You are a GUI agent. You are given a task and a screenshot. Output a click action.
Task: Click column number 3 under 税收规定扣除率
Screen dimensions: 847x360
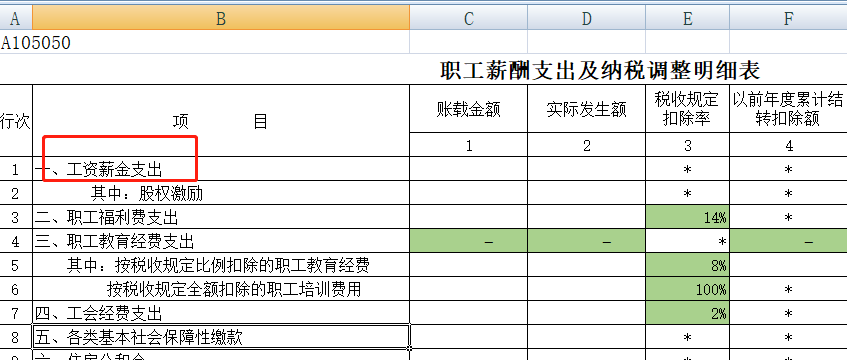[687, 145]
